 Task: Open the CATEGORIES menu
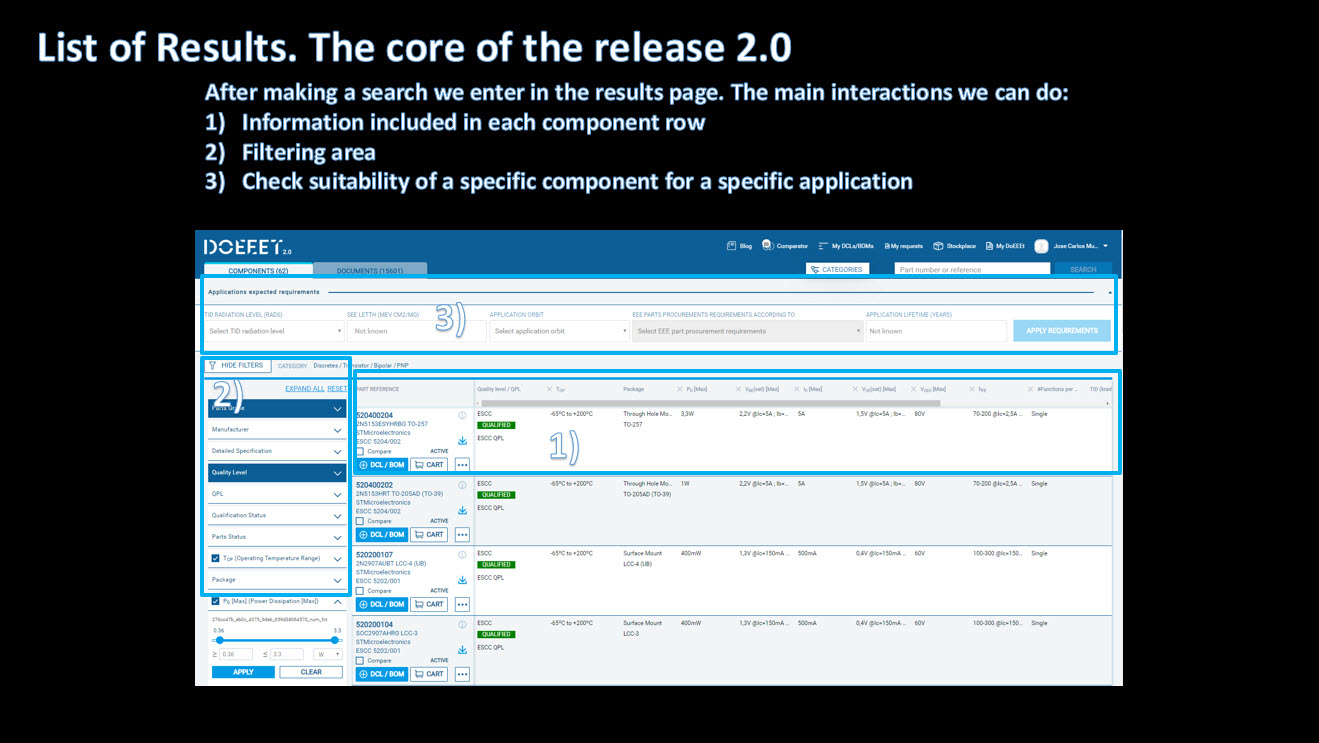pos(837,270)
